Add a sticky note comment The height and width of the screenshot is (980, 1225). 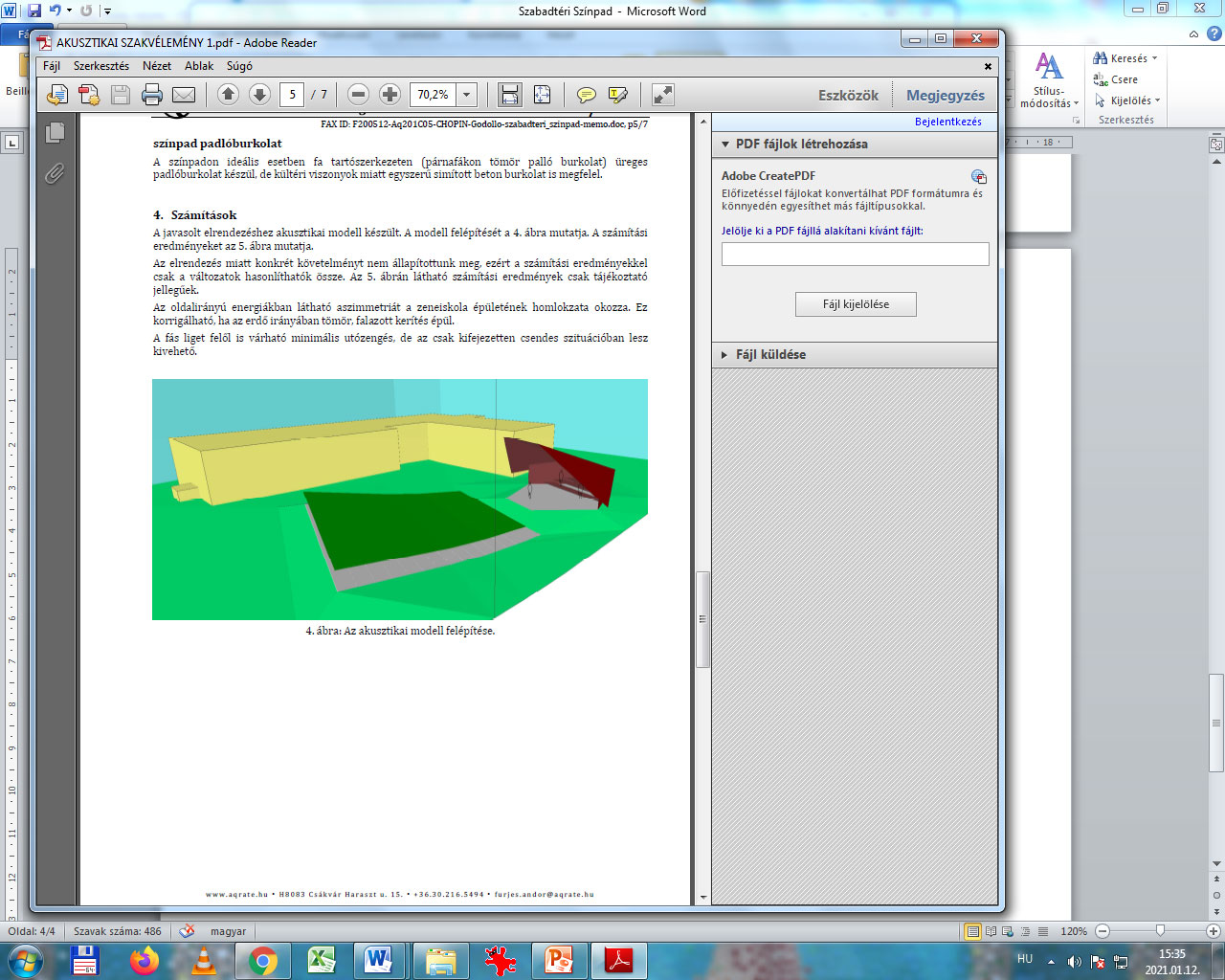[x=586, y=95]
